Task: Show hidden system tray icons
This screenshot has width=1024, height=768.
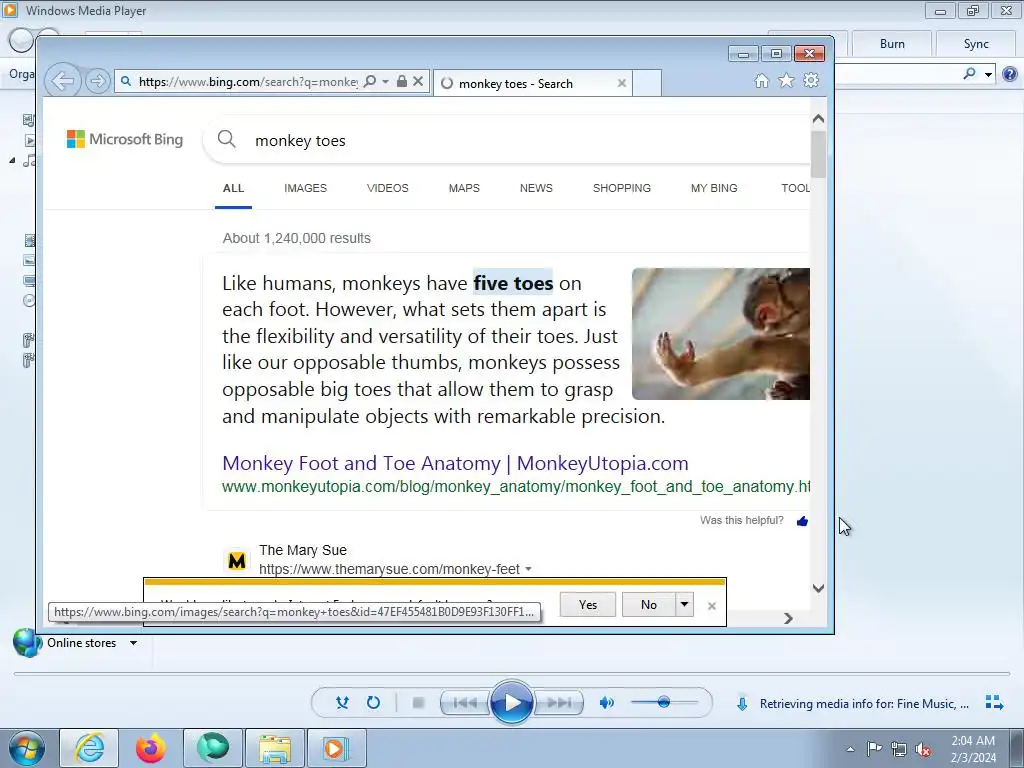Action: coord(850,749)
